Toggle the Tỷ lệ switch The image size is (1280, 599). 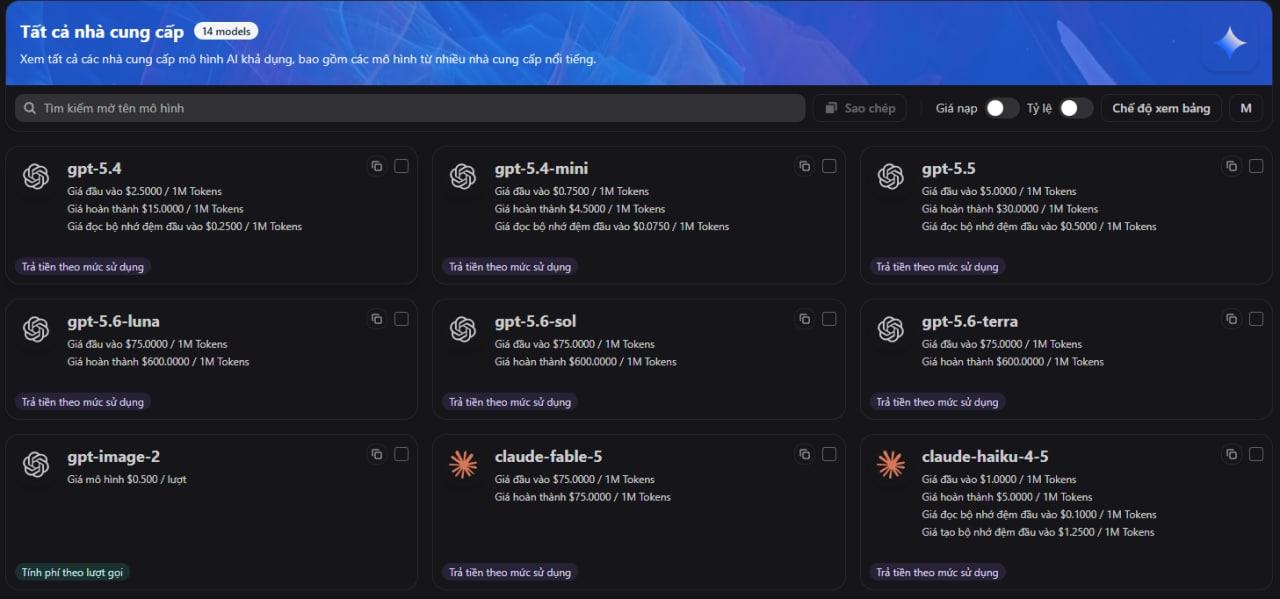1076,108
